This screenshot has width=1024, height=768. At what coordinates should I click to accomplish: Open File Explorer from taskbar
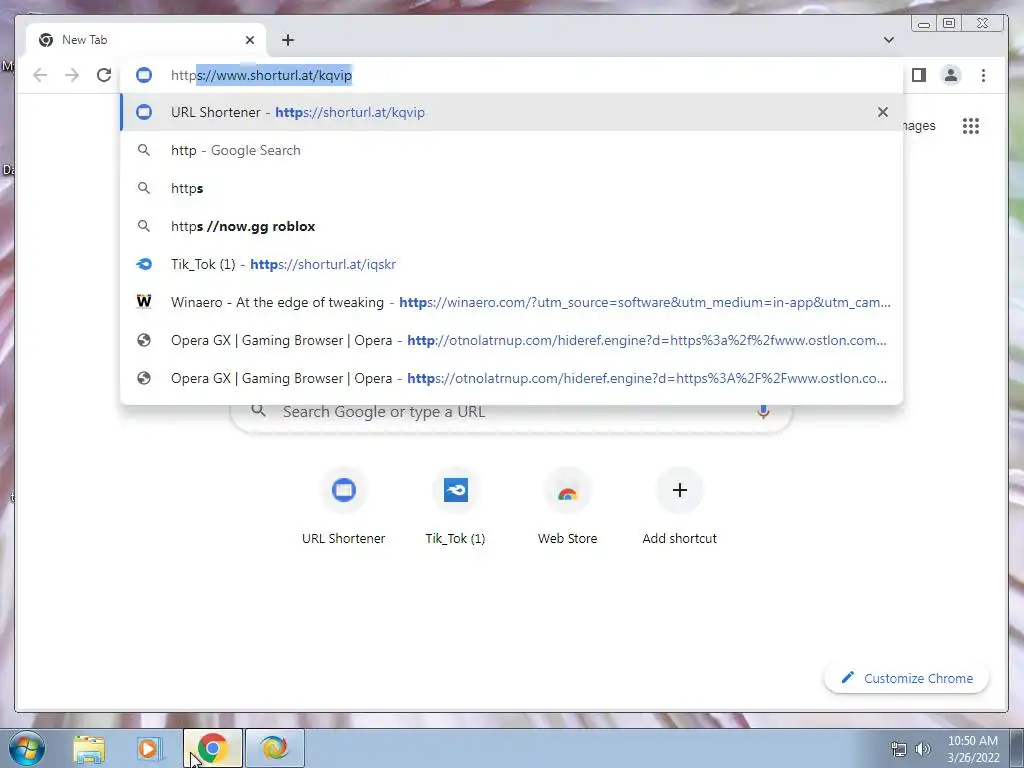[x=89, y=748]
